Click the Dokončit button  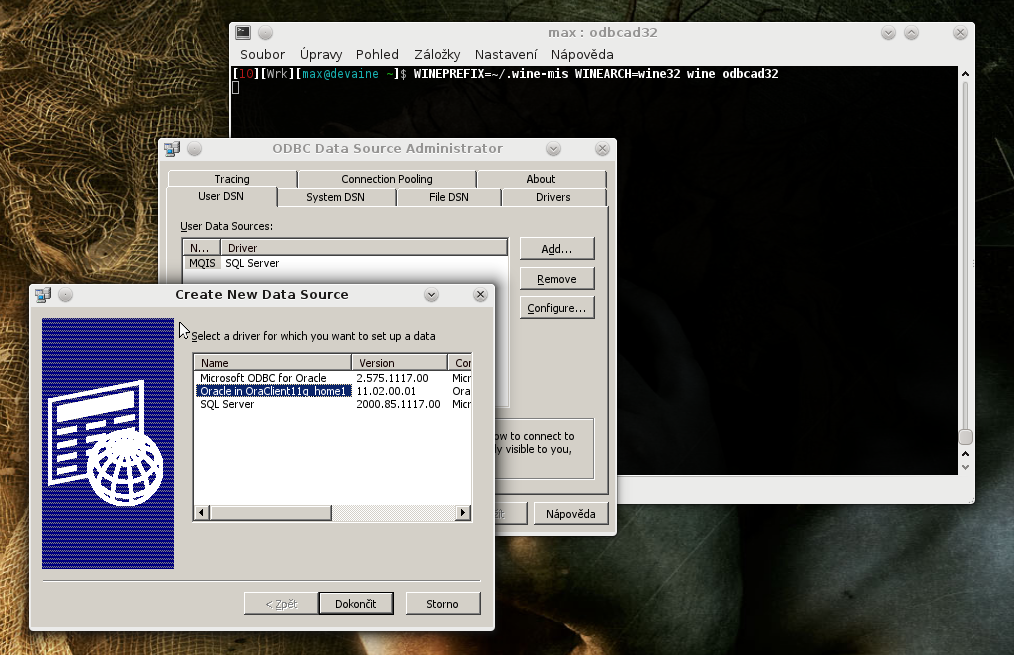356,604
